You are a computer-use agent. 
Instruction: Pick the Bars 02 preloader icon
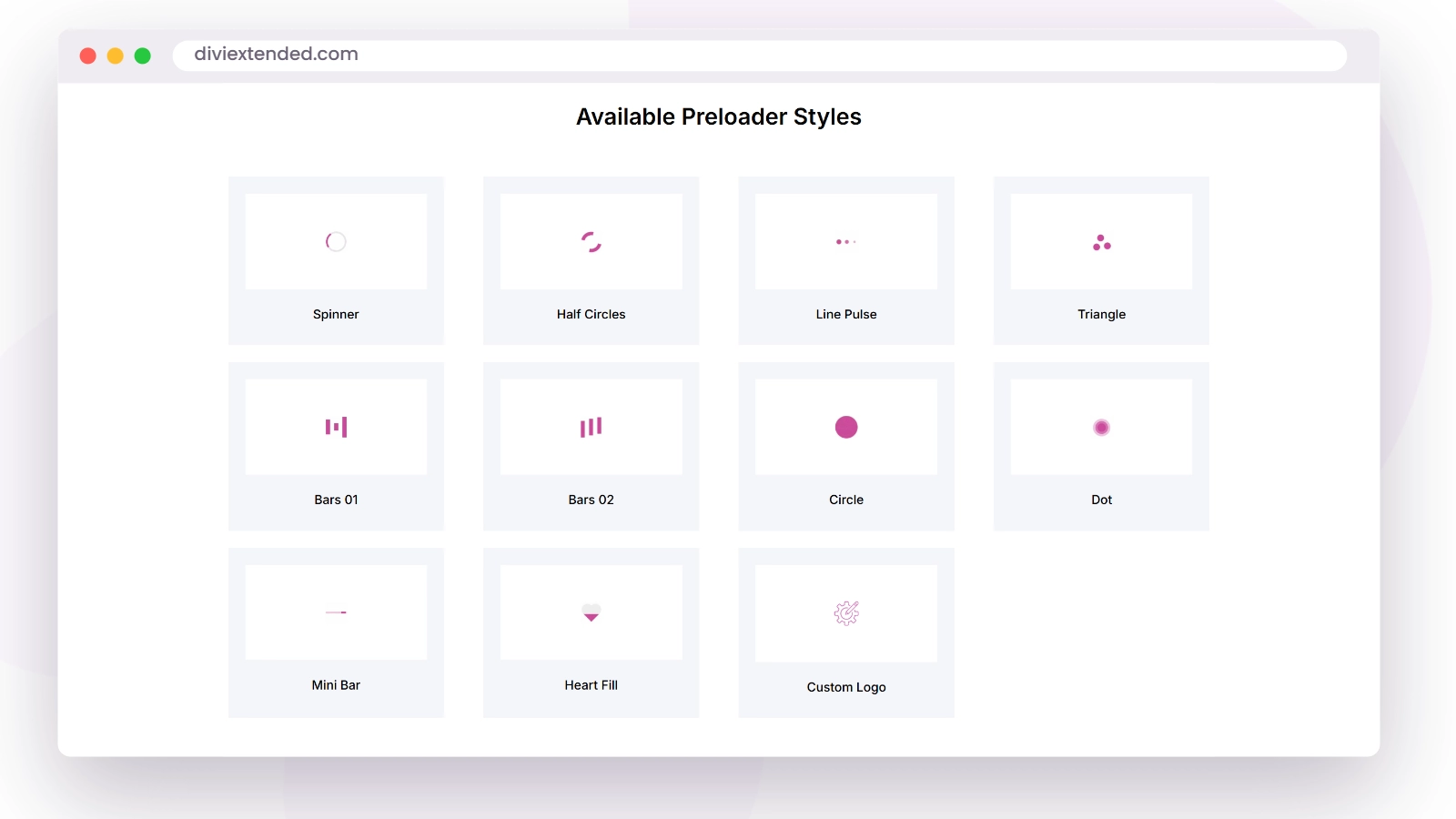(591, 427)
